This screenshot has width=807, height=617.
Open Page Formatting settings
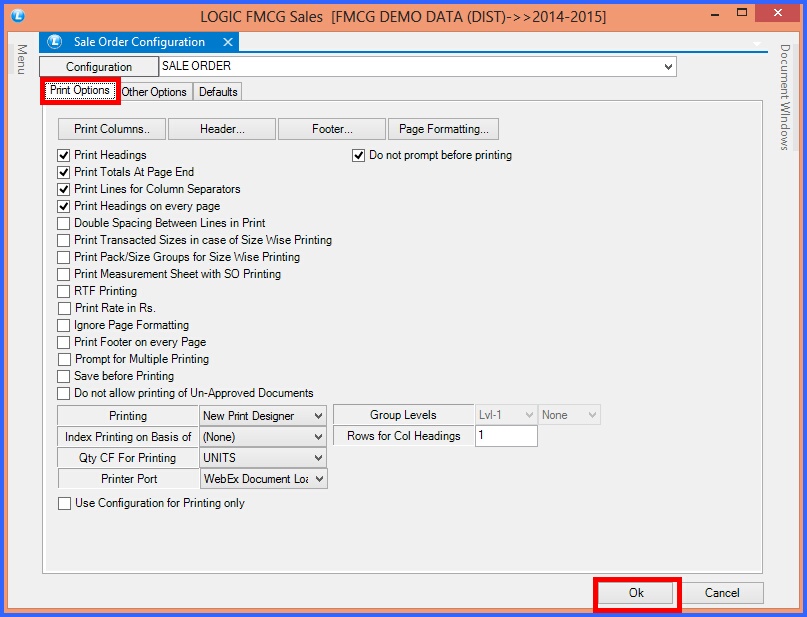tap(443, 129)
